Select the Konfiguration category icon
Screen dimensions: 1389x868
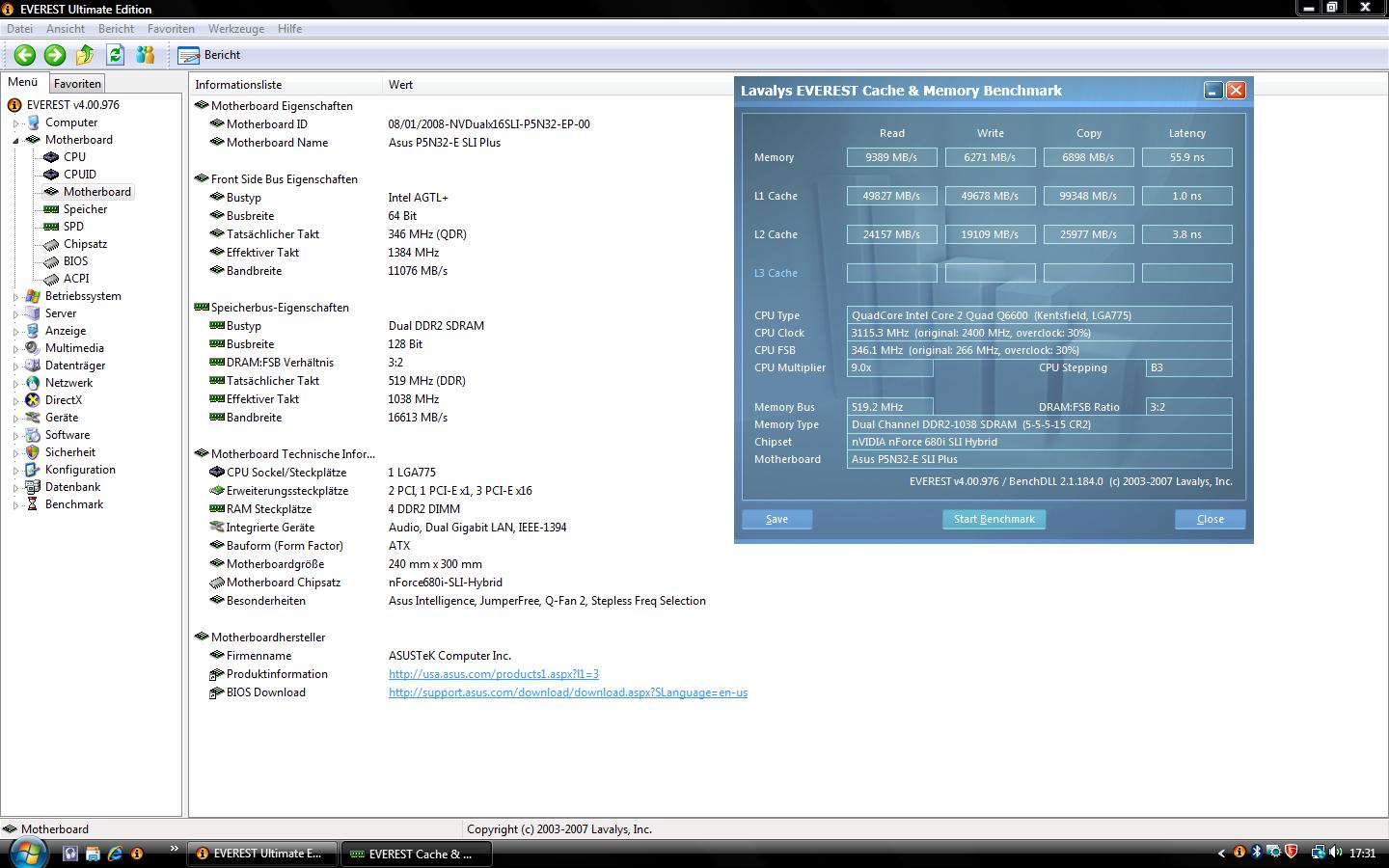pos(33,470)
